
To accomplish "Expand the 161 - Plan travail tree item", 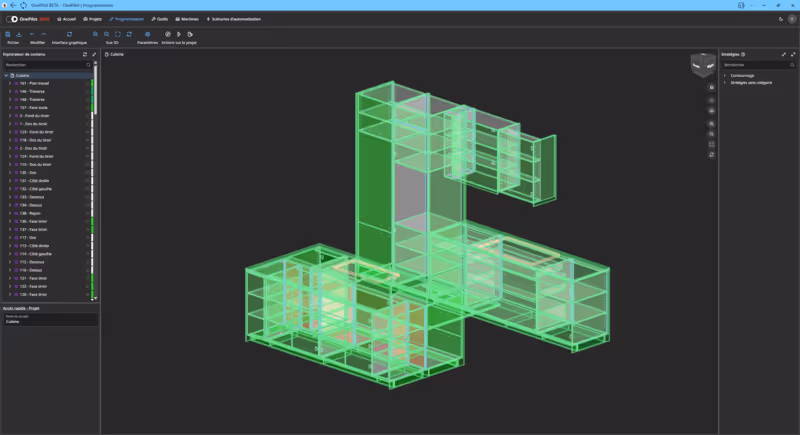I will [x=10, y=83].
